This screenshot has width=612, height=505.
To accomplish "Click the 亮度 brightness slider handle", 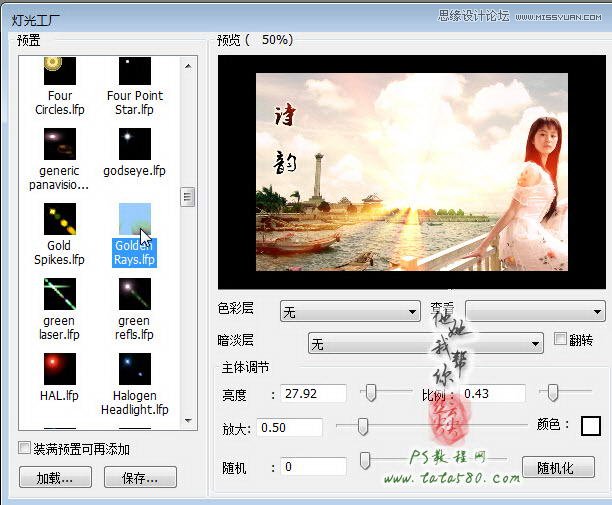I will [370, 393].
